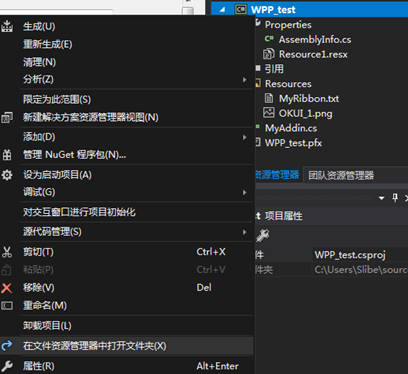This screenshot has height=374, width=408.
Task: Switch to the 团队资源管理器 tab
Action: [341, 175]
